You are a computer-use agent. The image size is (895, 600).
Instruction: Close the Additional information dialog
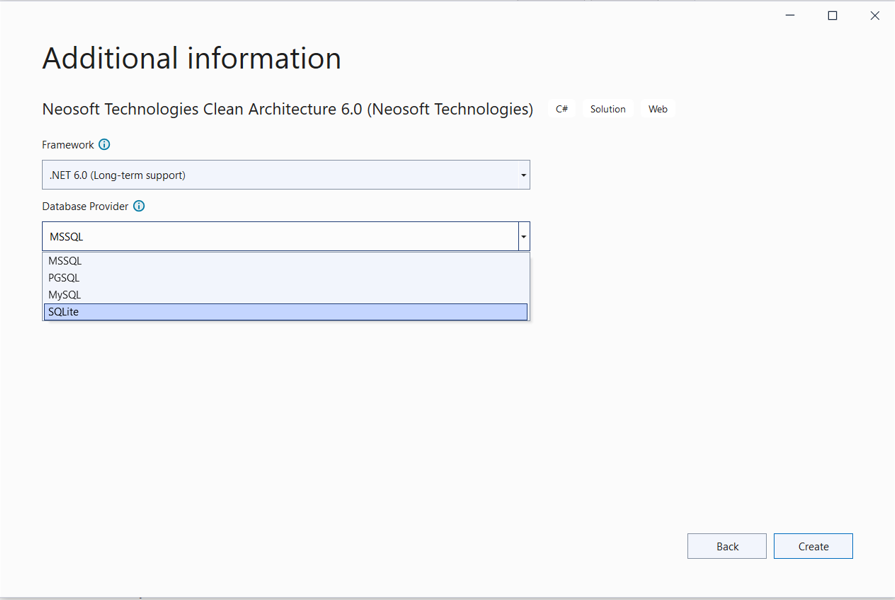(874, 15)
